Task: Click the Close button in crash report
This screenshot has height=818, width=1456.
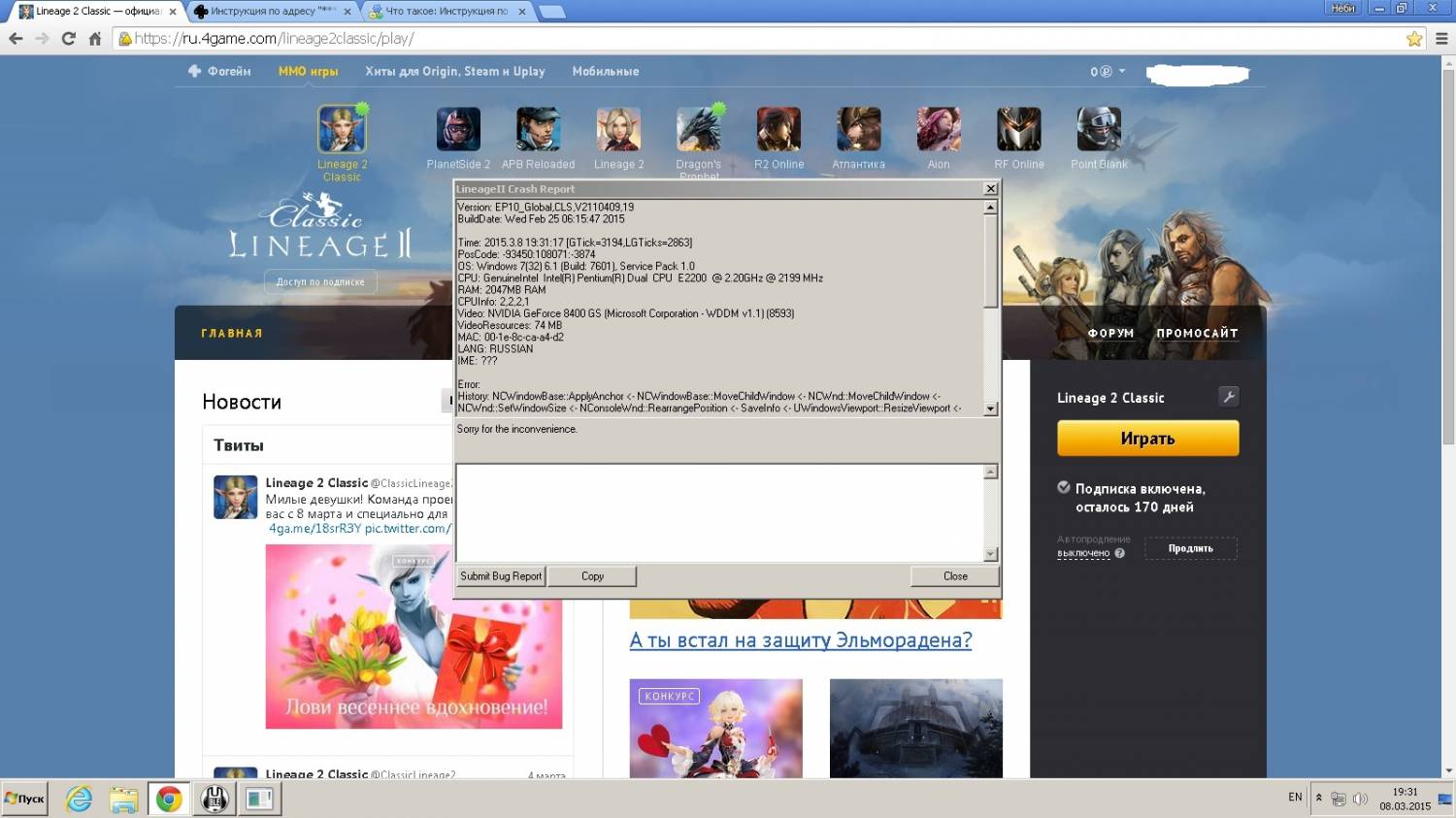Action: [955, 576]
